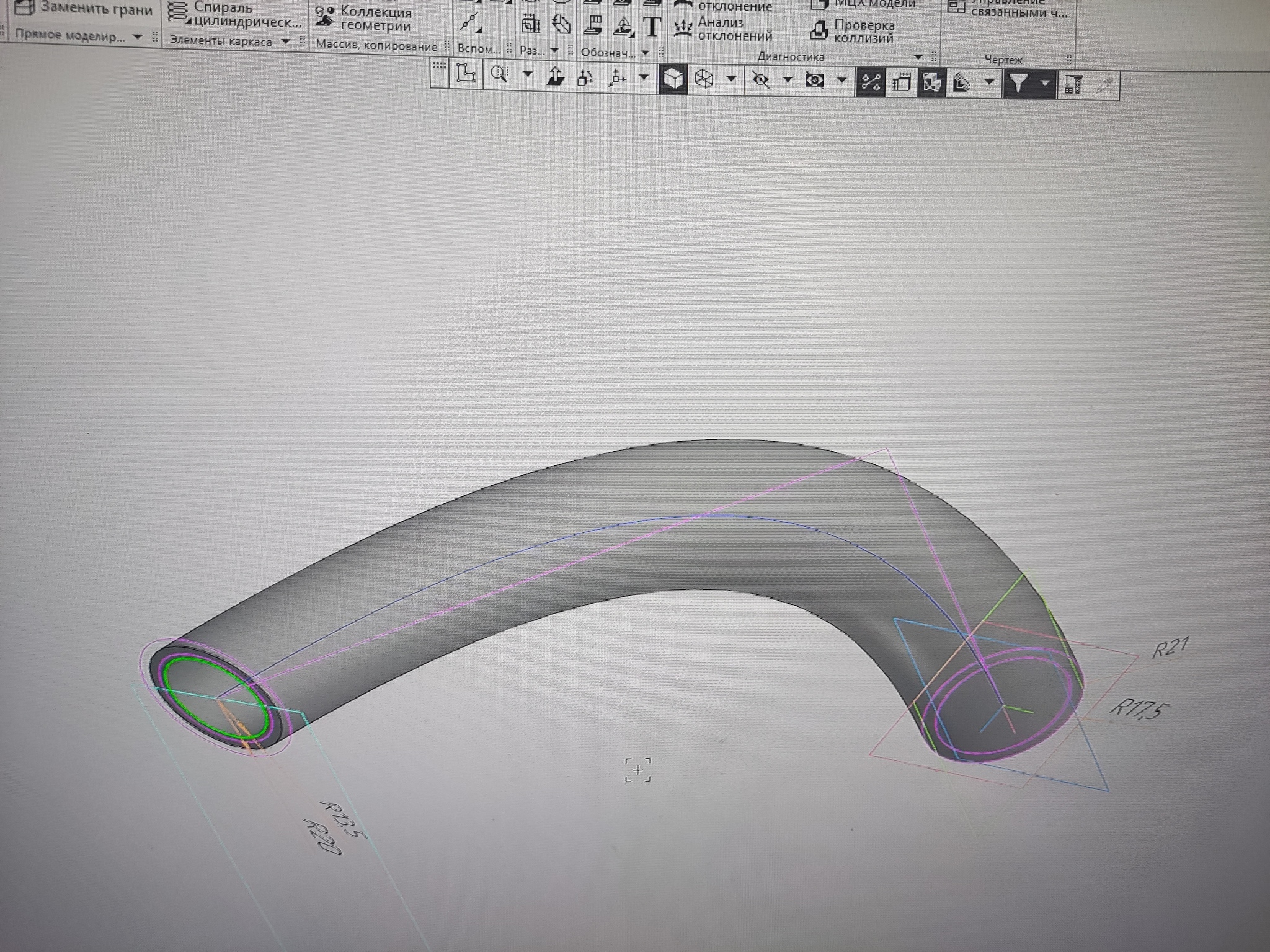Click the zoom magnifier icon in view toolbar
This screenshot has width=1270, height=952.
499,75
